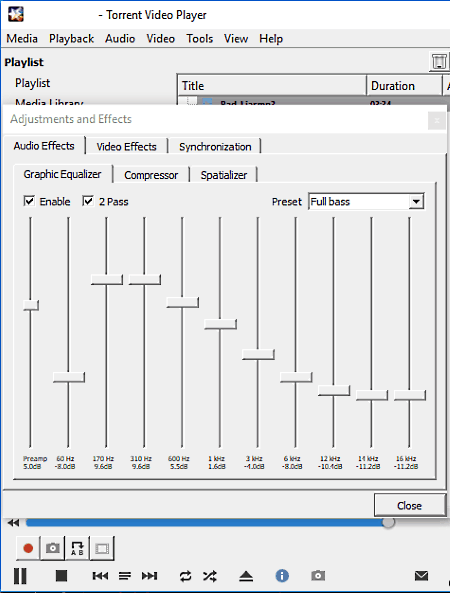Click the camera icon next to info icon
Image resolution: width=450 pixels, height=593 pixels.
[318, 576]
